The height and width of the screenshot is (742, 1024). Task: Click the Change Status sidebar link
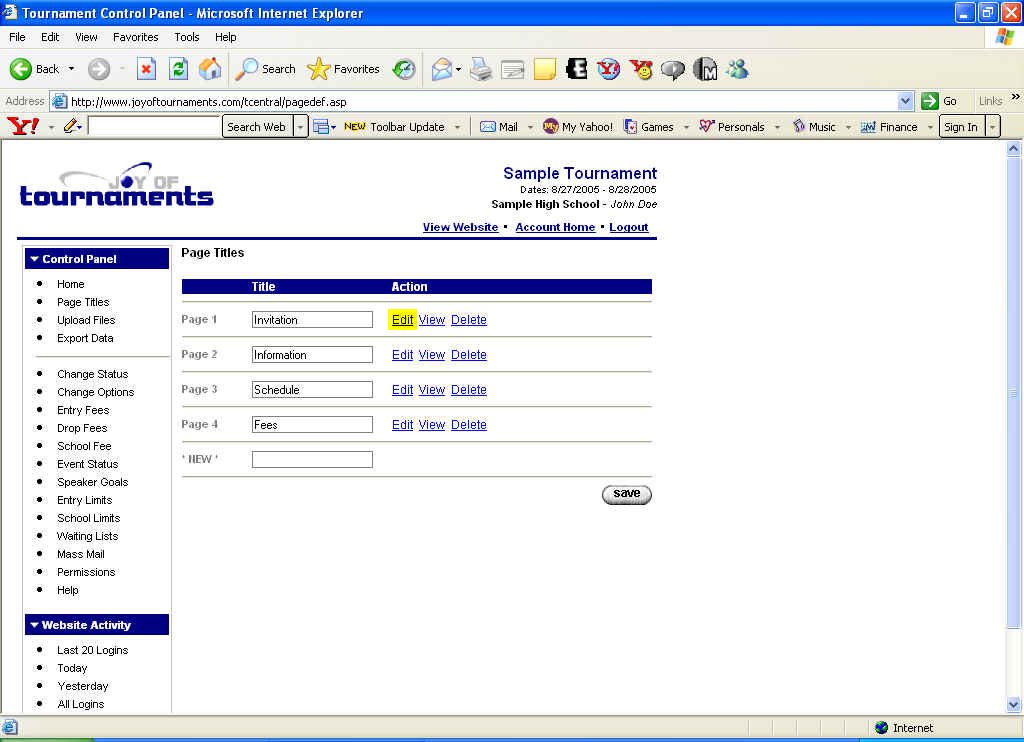coord(92,374)
